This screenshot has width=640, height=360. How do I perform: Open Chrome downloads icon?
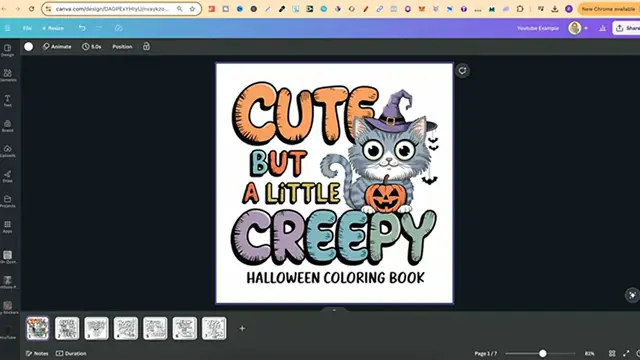pos(555,9)
